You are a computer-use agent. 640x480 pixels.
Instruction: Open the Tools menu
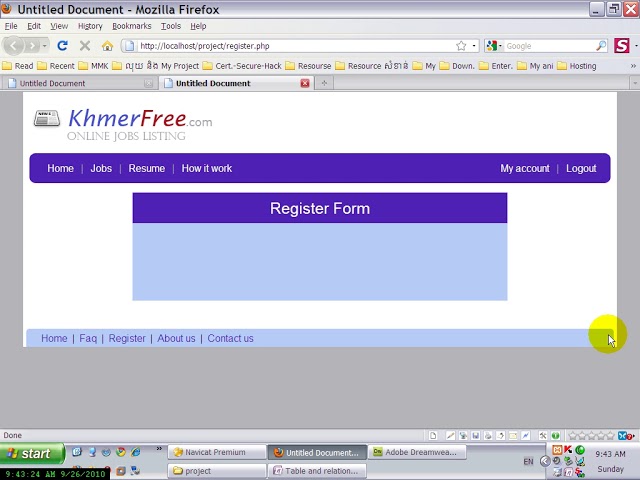171,26
